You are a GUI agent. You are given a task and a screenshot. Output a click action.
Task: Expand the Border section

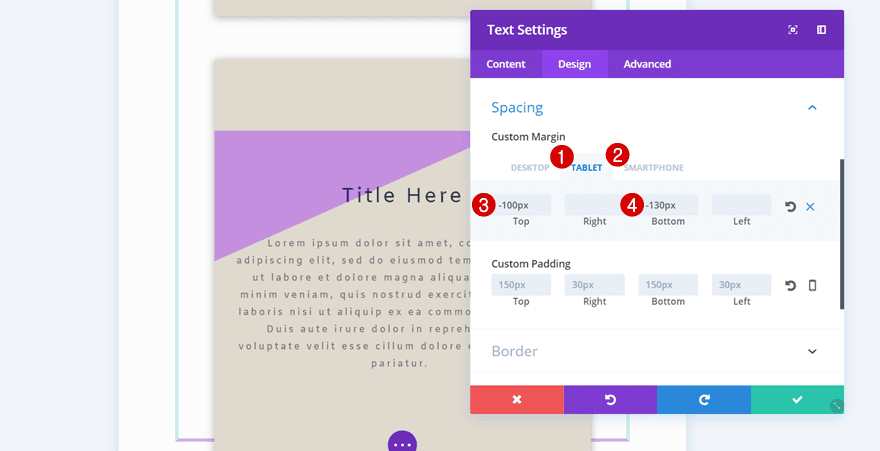812,351
